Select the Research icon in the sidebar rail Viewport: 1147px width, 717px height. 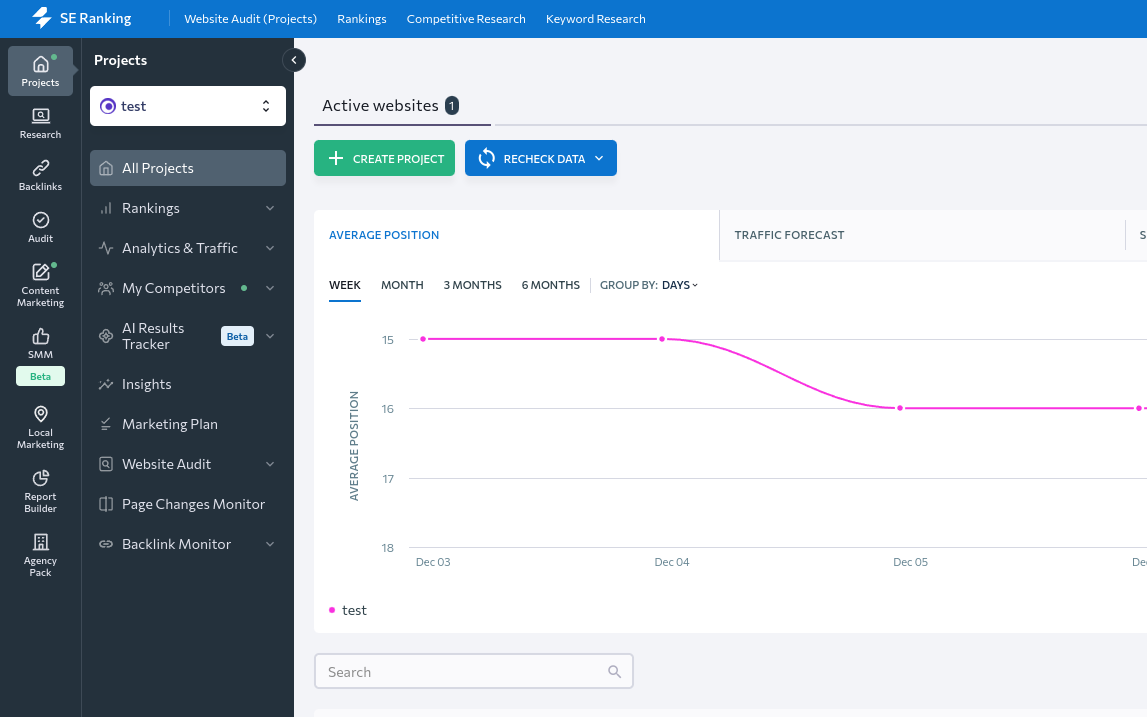click(x=40, y=122)
